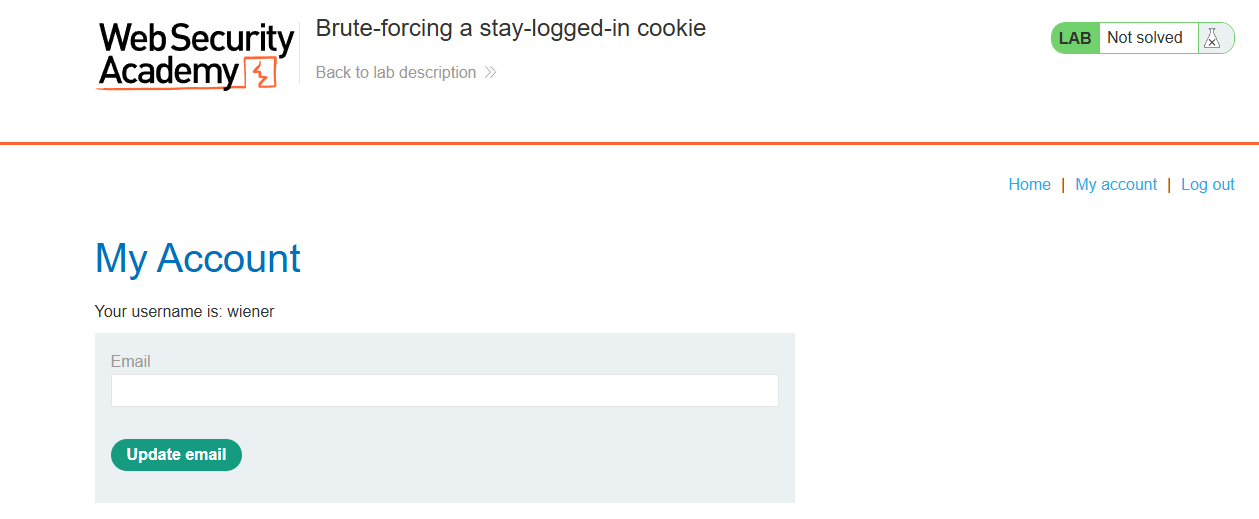Click the Not solved lab status
Viewport: 1259px width, 519px height.
tap(1145, 38)
